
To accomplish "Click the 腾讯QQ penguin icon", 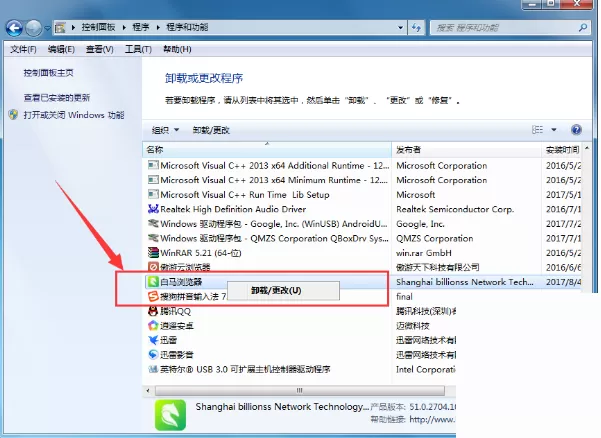I will tap(153, 311).
